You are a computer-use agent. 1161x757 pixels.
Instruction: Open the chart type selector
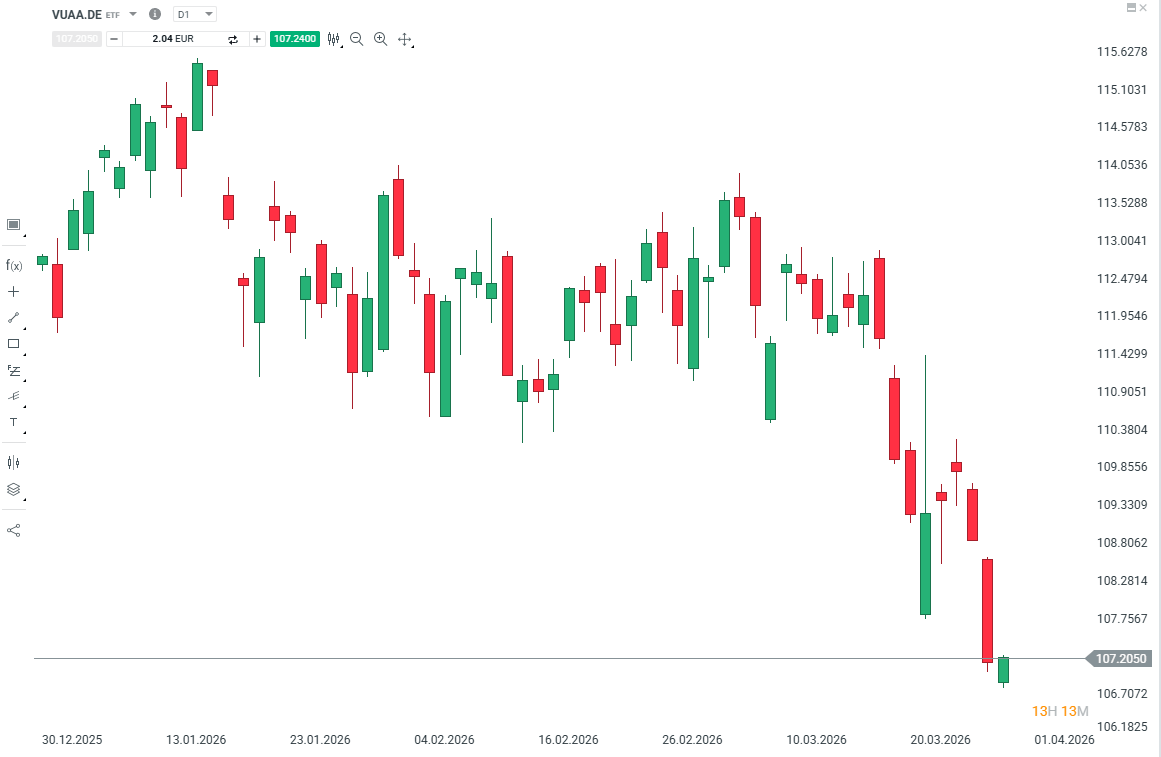pos(334,39)
